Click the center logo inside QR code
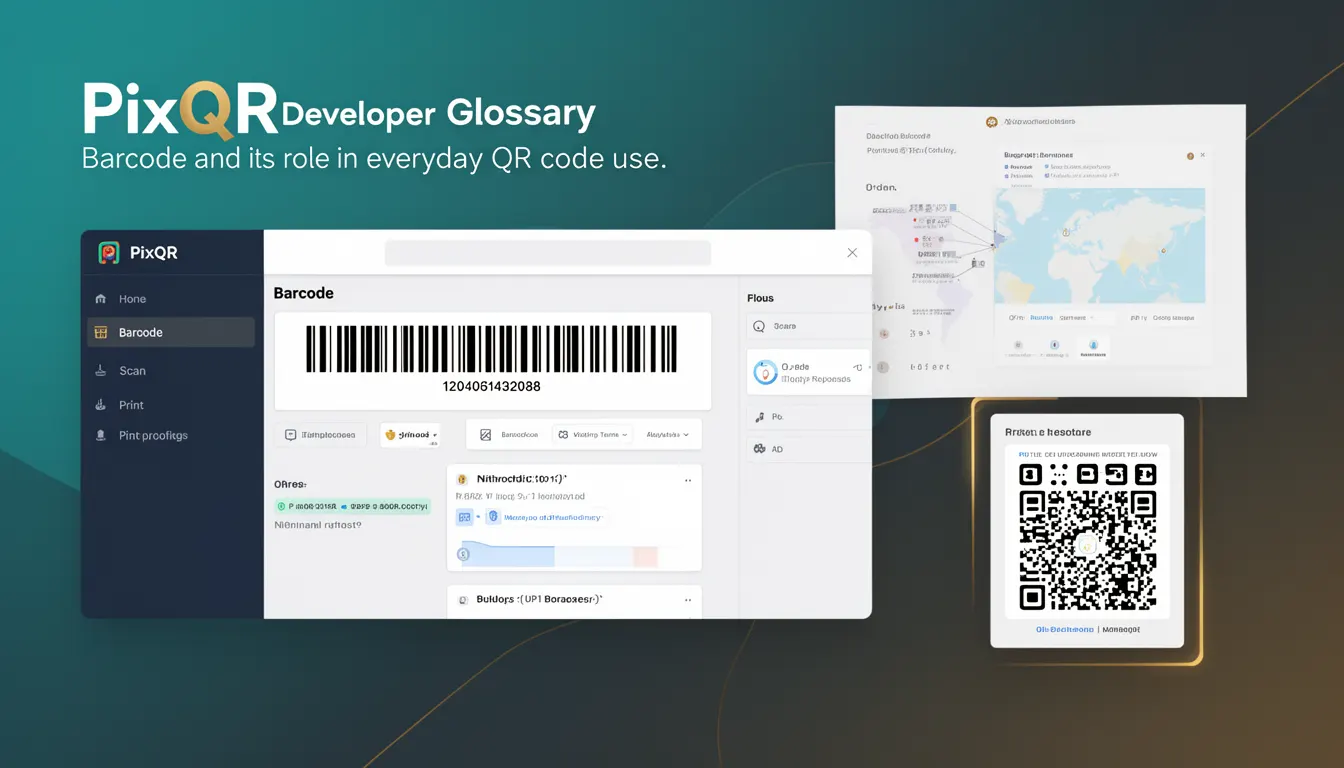 tap(1087, 546)
